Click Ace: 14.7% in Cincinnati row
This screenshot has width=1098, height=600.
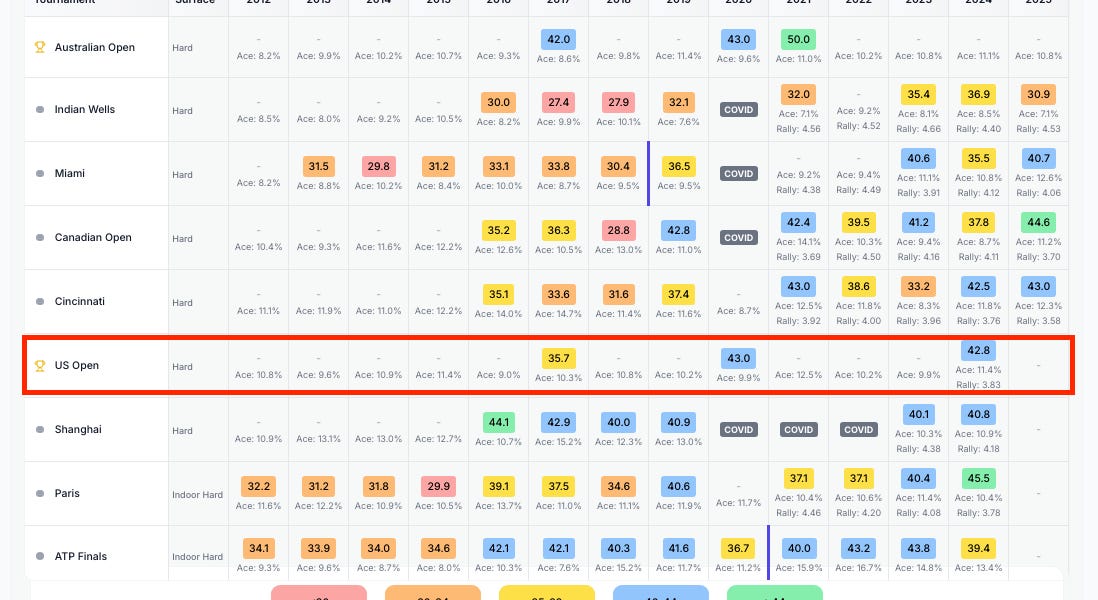pos(558,314)
